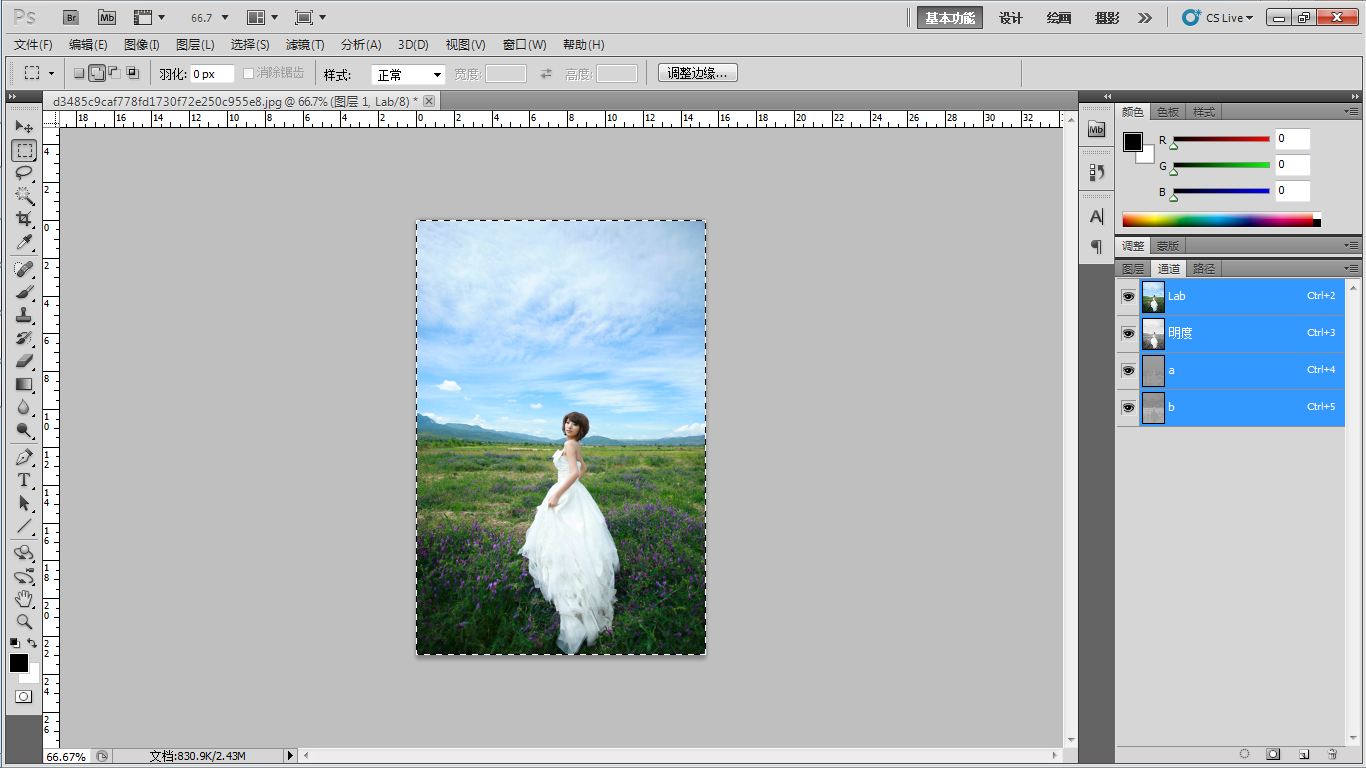Select the Horizontal Type tool
Image resolution: width=1366 pixels, height=768 pixels.
24,480
